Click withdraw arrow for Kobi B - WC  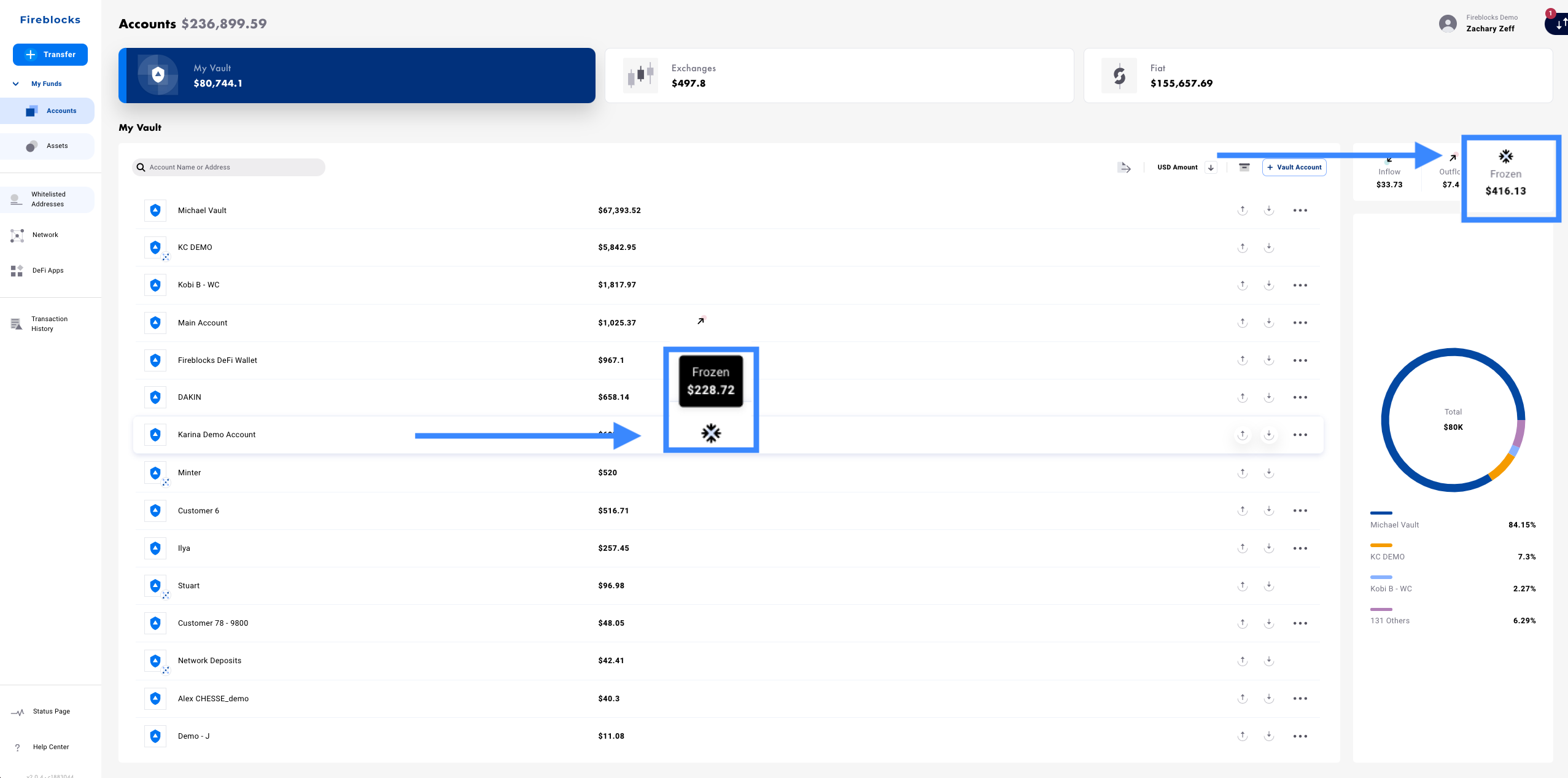click(x=1243, y=285)
